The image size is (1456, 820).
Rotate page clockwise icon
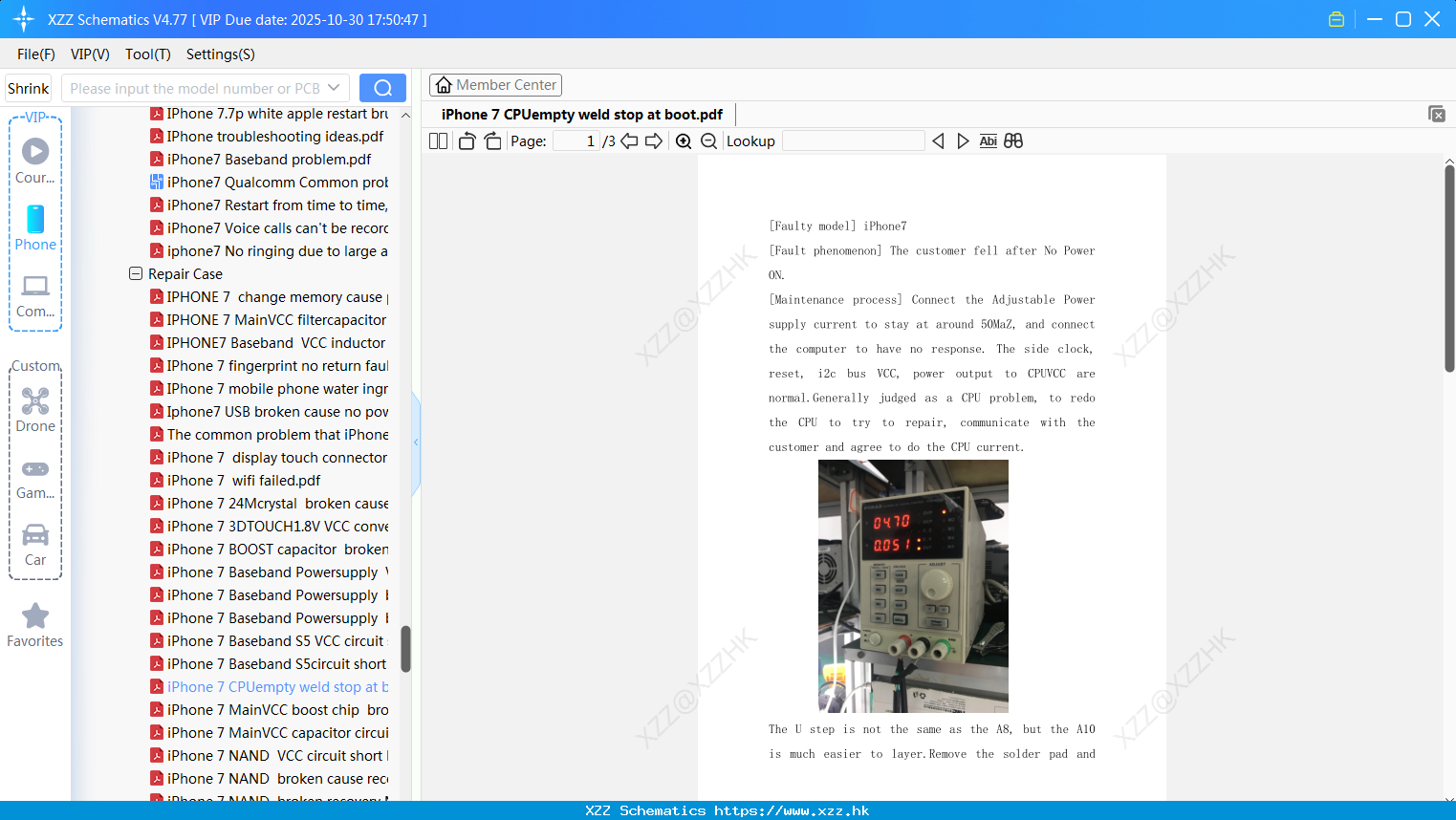[x=492, y=140]
